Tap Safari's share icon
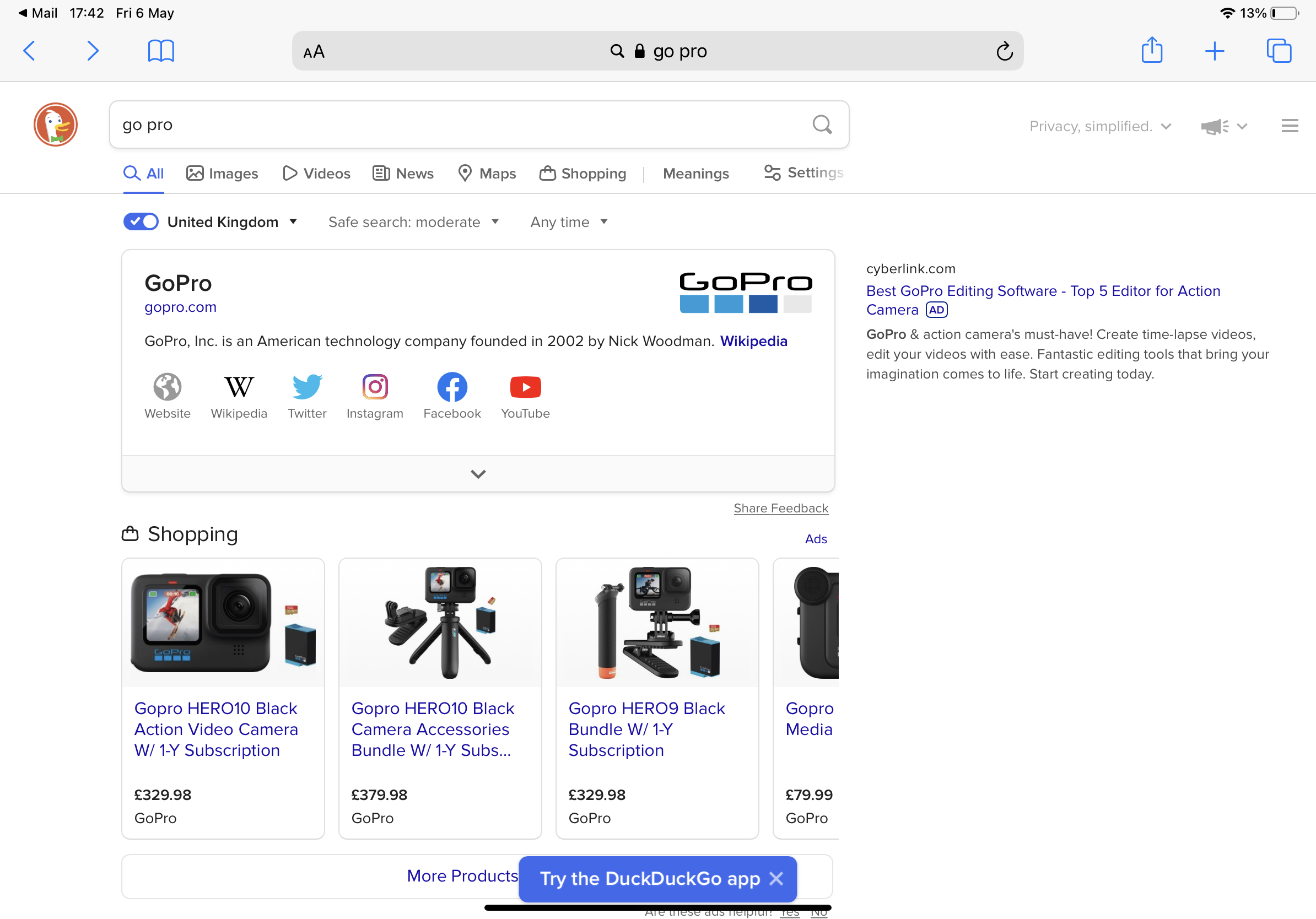The height and width of the screenshot is (919, 1316). [x=1152, y=51]
